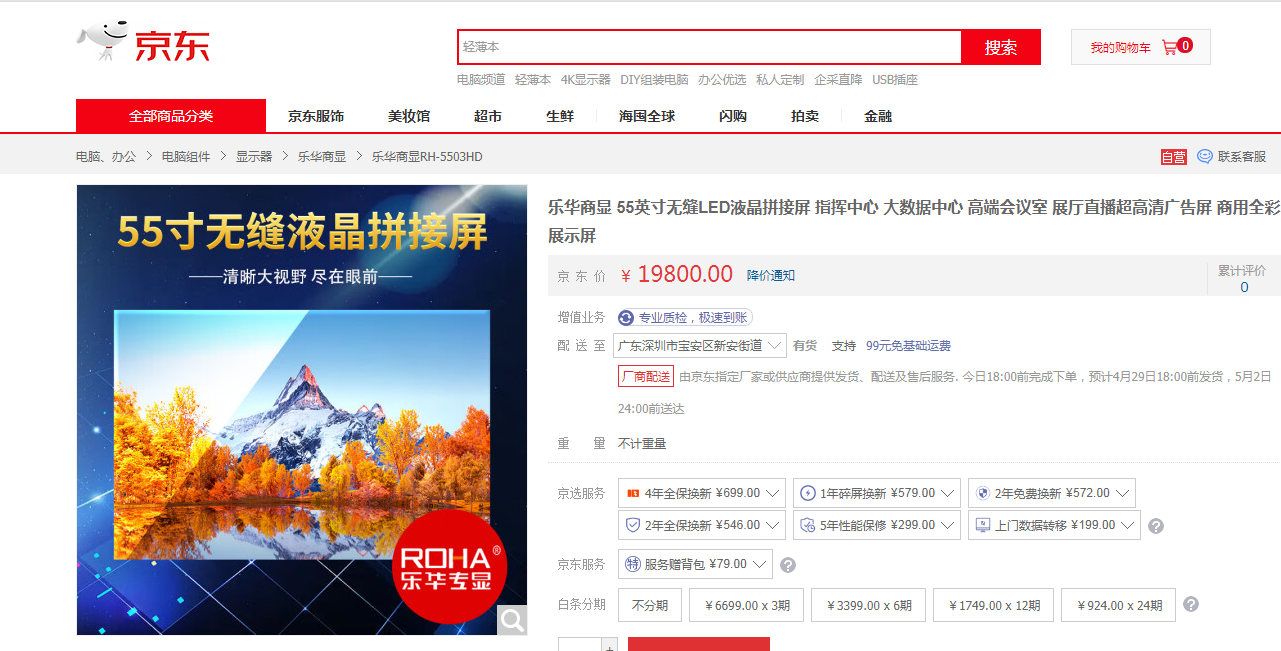Open the 电脑频道 hot search link
The height and width of the screenshot is (651, 1281).
(x=481, y=80)
